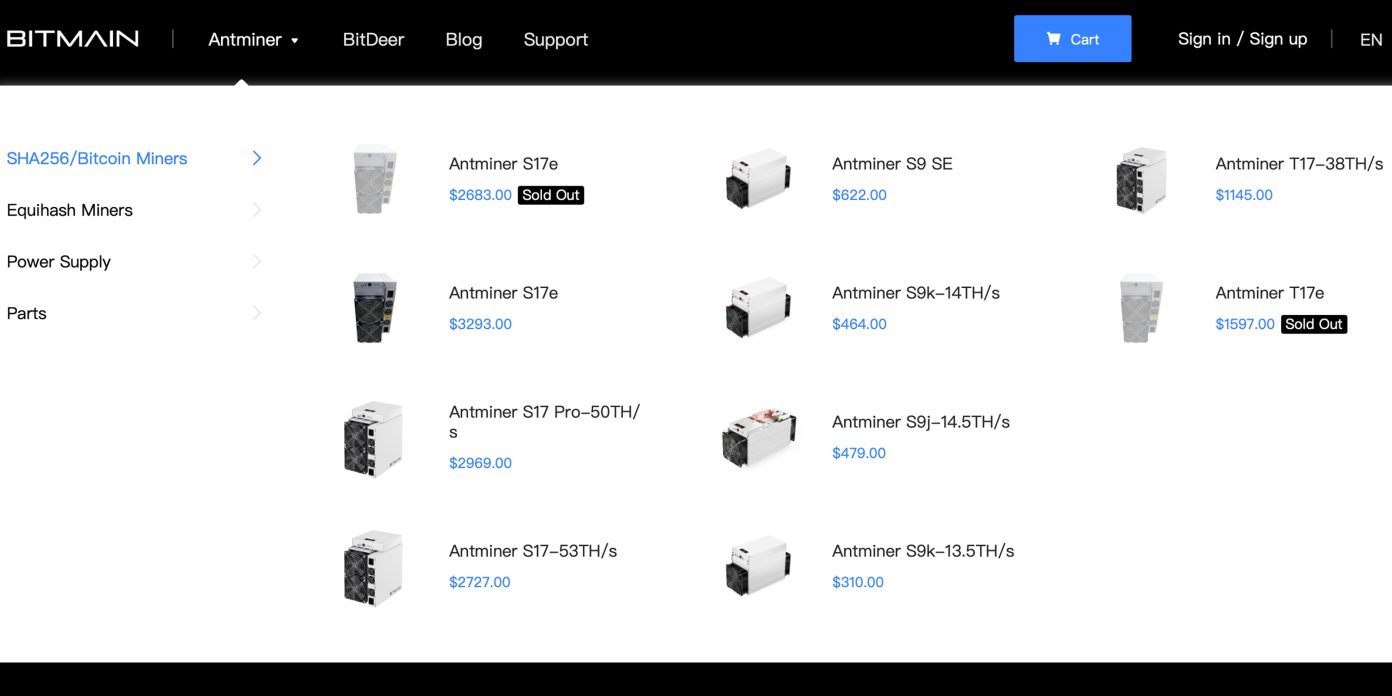Image resolution: width=1392 pixels, height=696 pixels.
Task: Click the Antminer S17-53TH/s product image
Action: pyautogui.click(x=373, y=567)
